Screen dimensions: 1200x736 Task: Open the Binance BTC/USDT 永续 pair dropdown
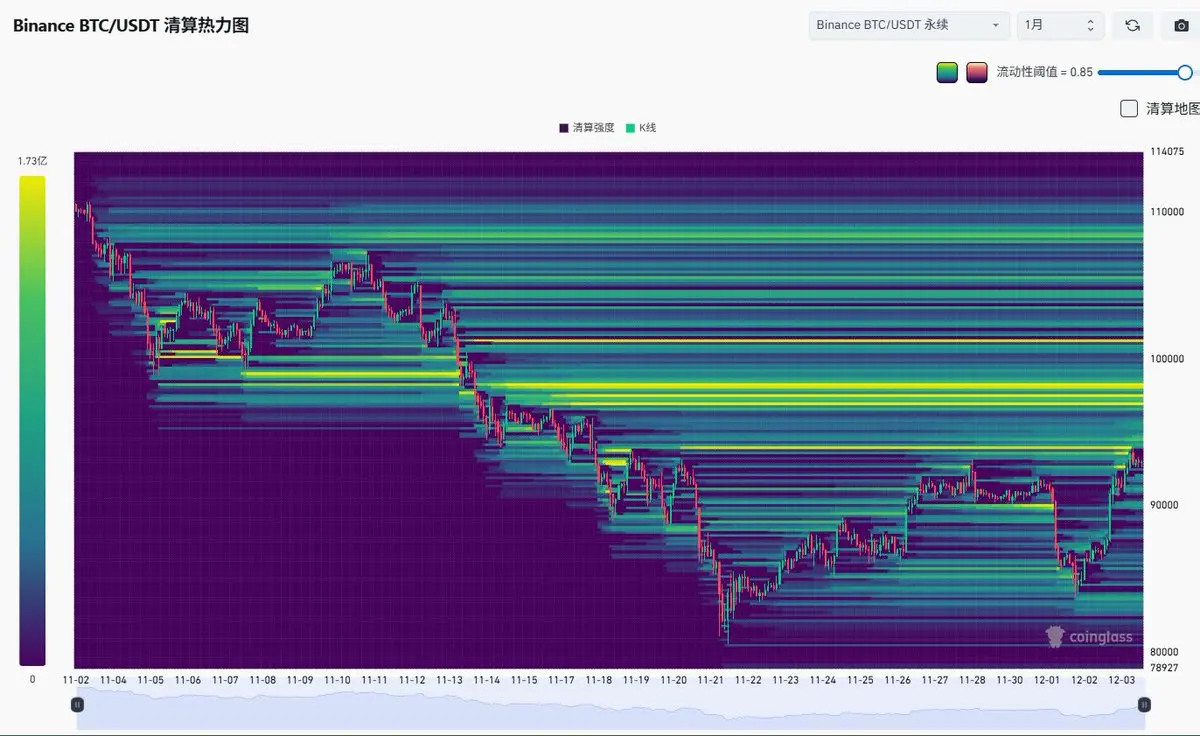coord(909,25)
